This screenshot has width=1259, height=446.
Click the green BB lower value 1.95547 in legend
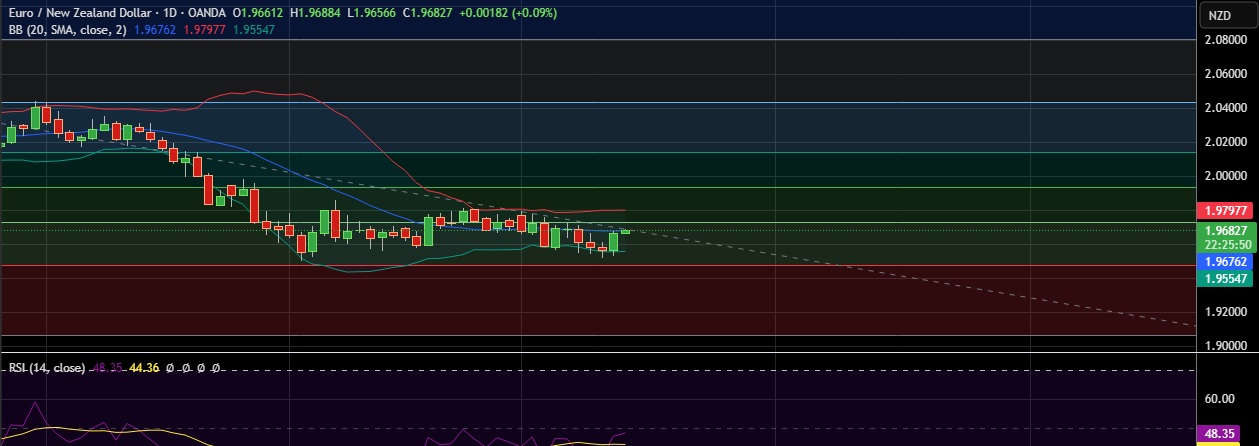pos(254,30)
